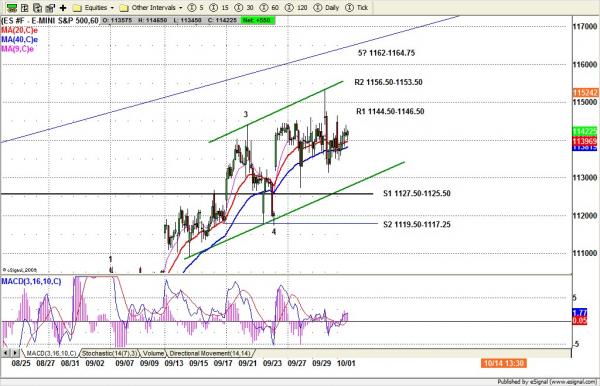This screenshot has height=386, width=600.
Task: Click the study tabs right scroll arrow
Action: pyautogui.click(x=15, y=353)
